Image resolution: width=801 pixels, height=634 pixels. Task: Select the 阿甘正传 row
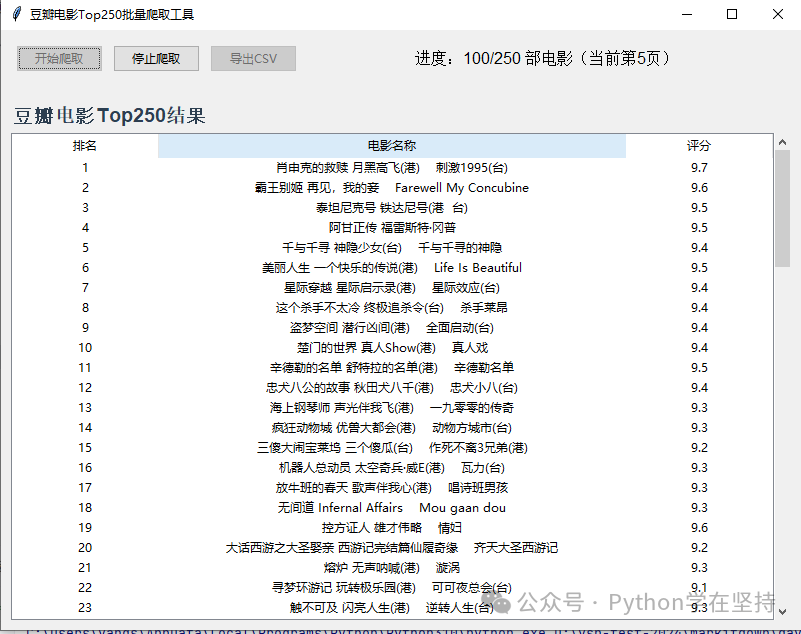(x=392, y=227)
